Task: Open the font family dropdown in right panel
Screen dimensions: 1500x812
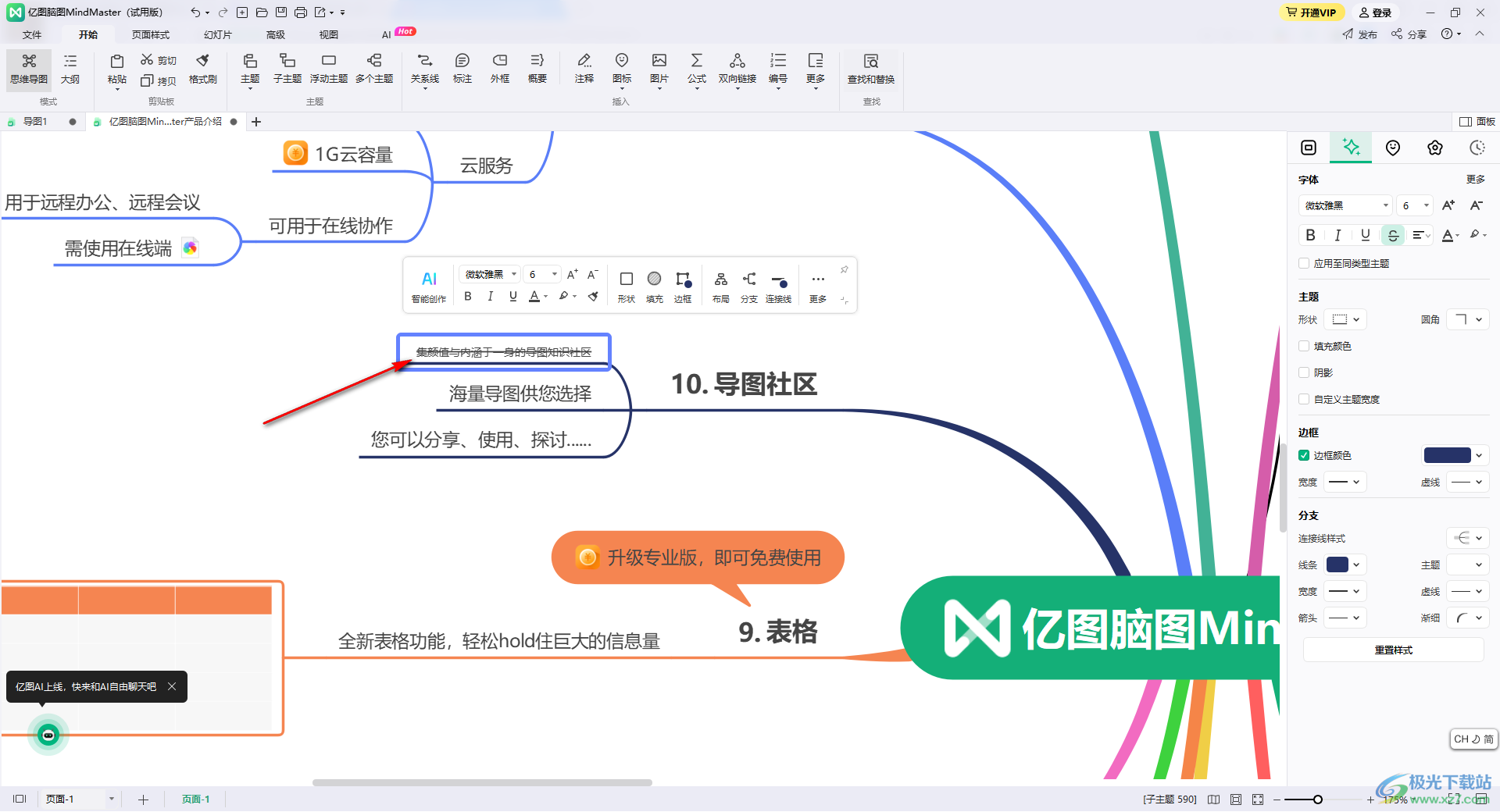Action: (1346, 205)
